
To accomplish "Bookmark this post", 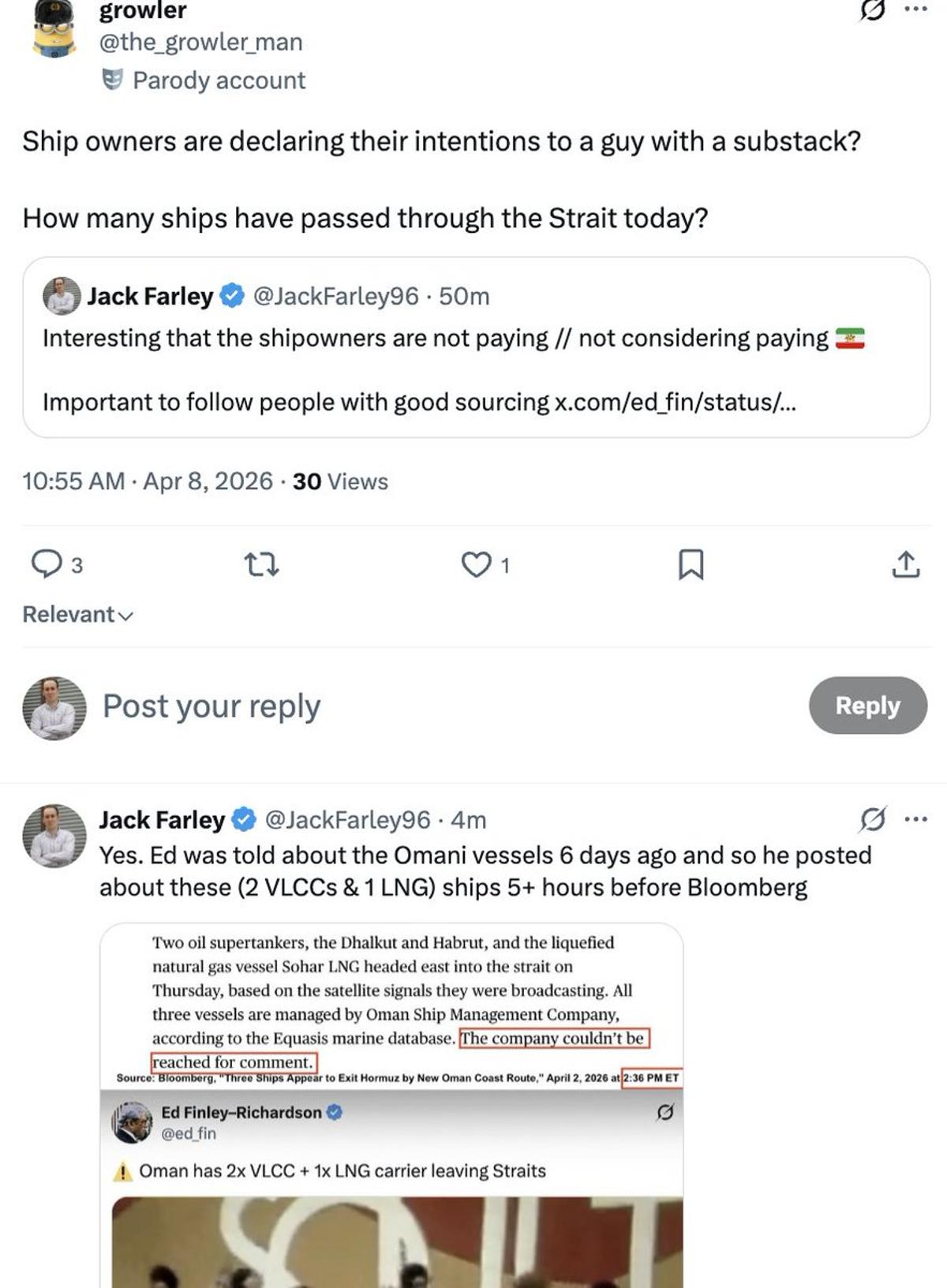I will coord(691,564).
